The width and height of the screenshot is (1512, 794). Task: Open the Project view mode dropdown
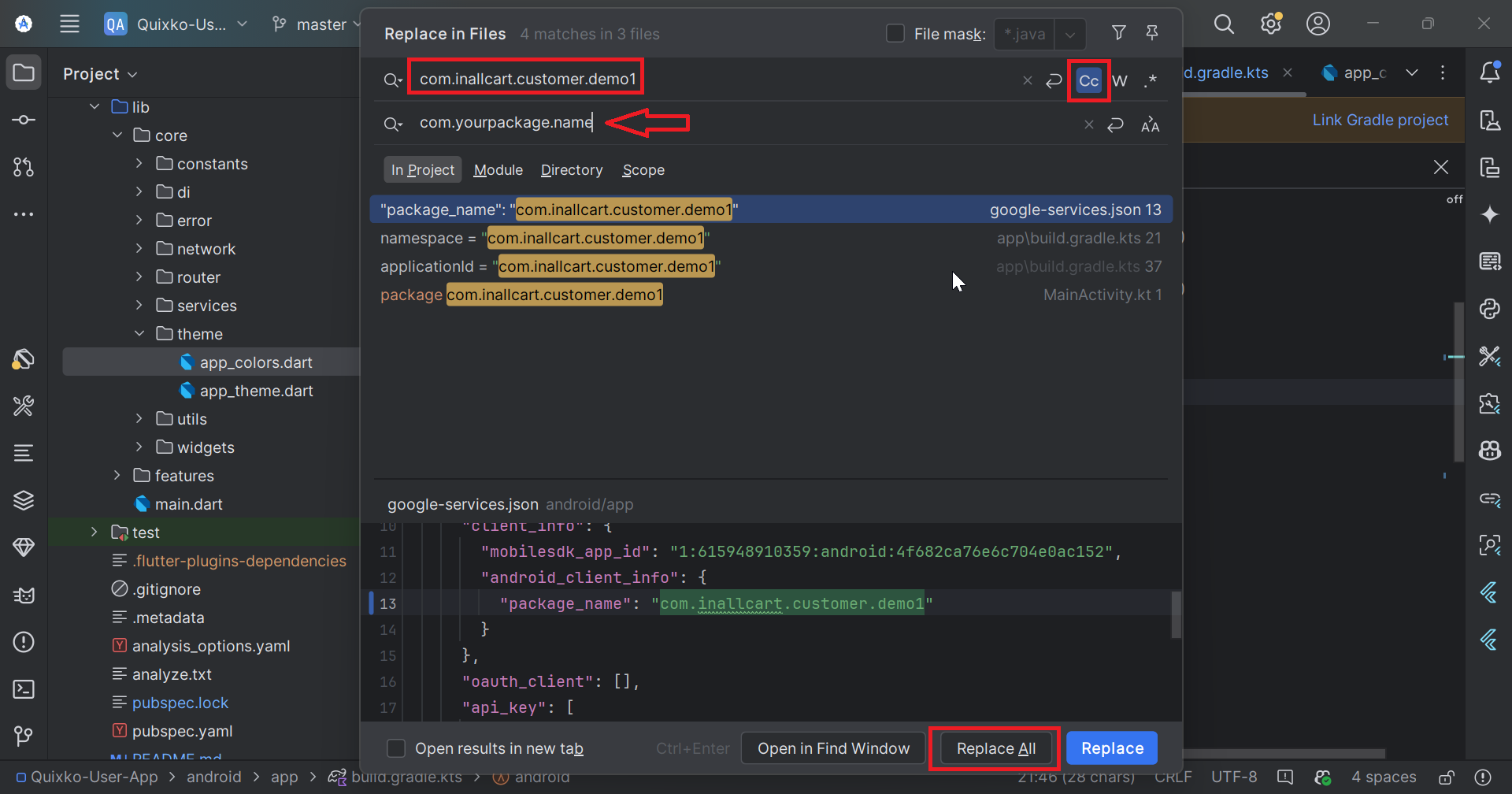click(100, 74)
